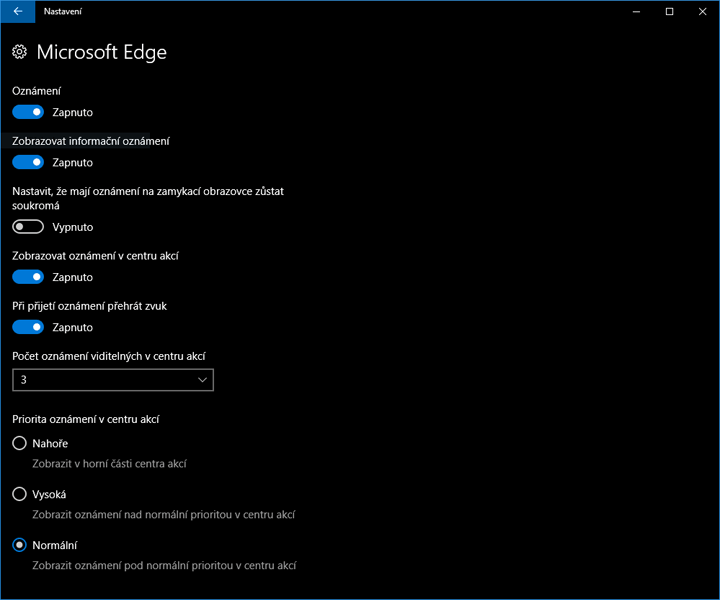Choose the Vysoká priority option

(x=19, y=494)
